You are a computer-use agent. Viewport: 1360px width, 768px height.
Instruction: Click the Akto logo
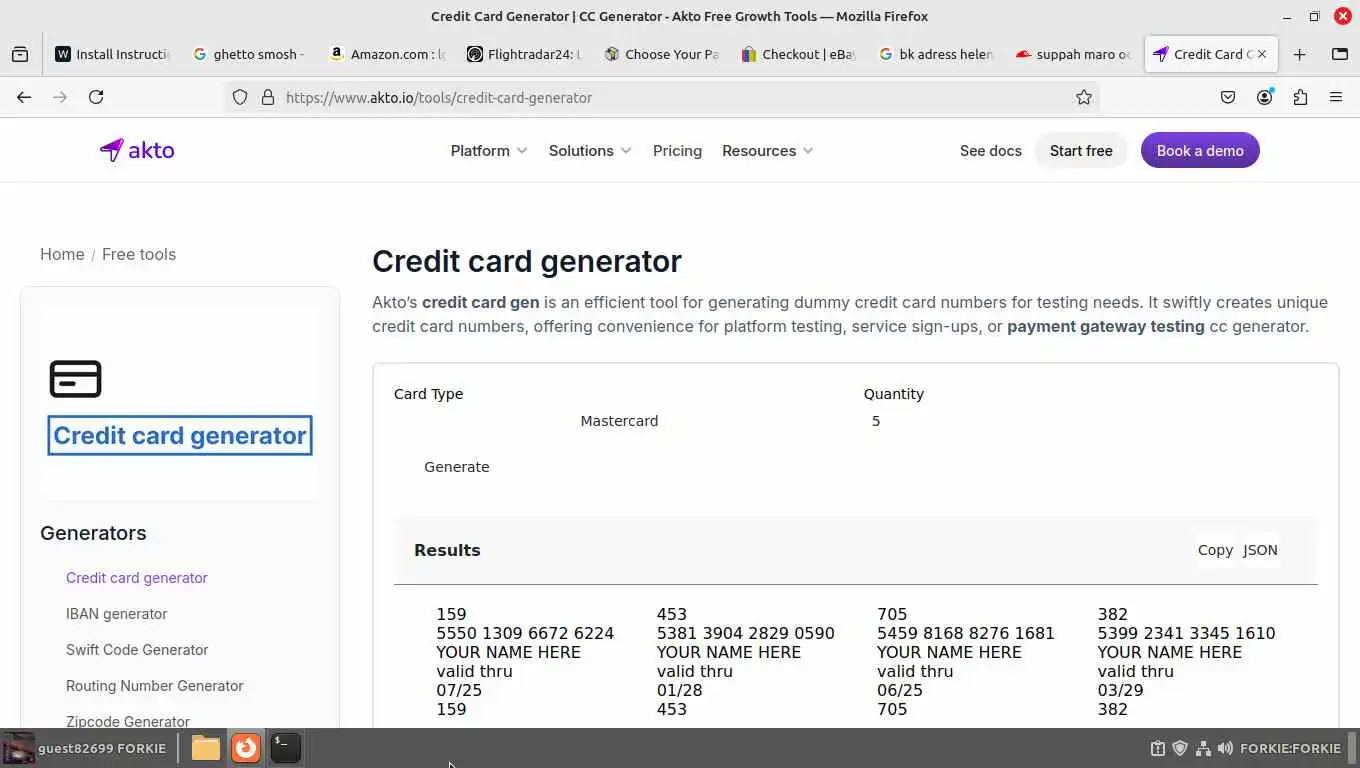point(137,150)
